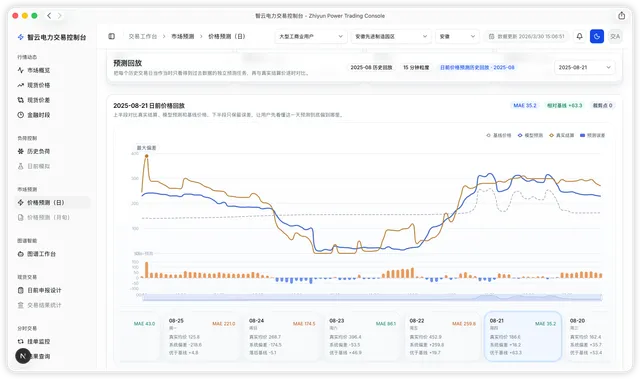Click the 现货价差 icon in sidebar

pyautogui.click(x=20, y=100)
